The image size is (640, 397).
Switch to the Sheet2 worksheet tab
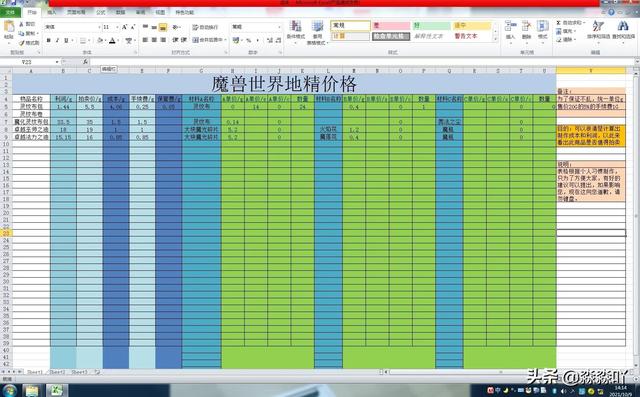click(57, 372)
